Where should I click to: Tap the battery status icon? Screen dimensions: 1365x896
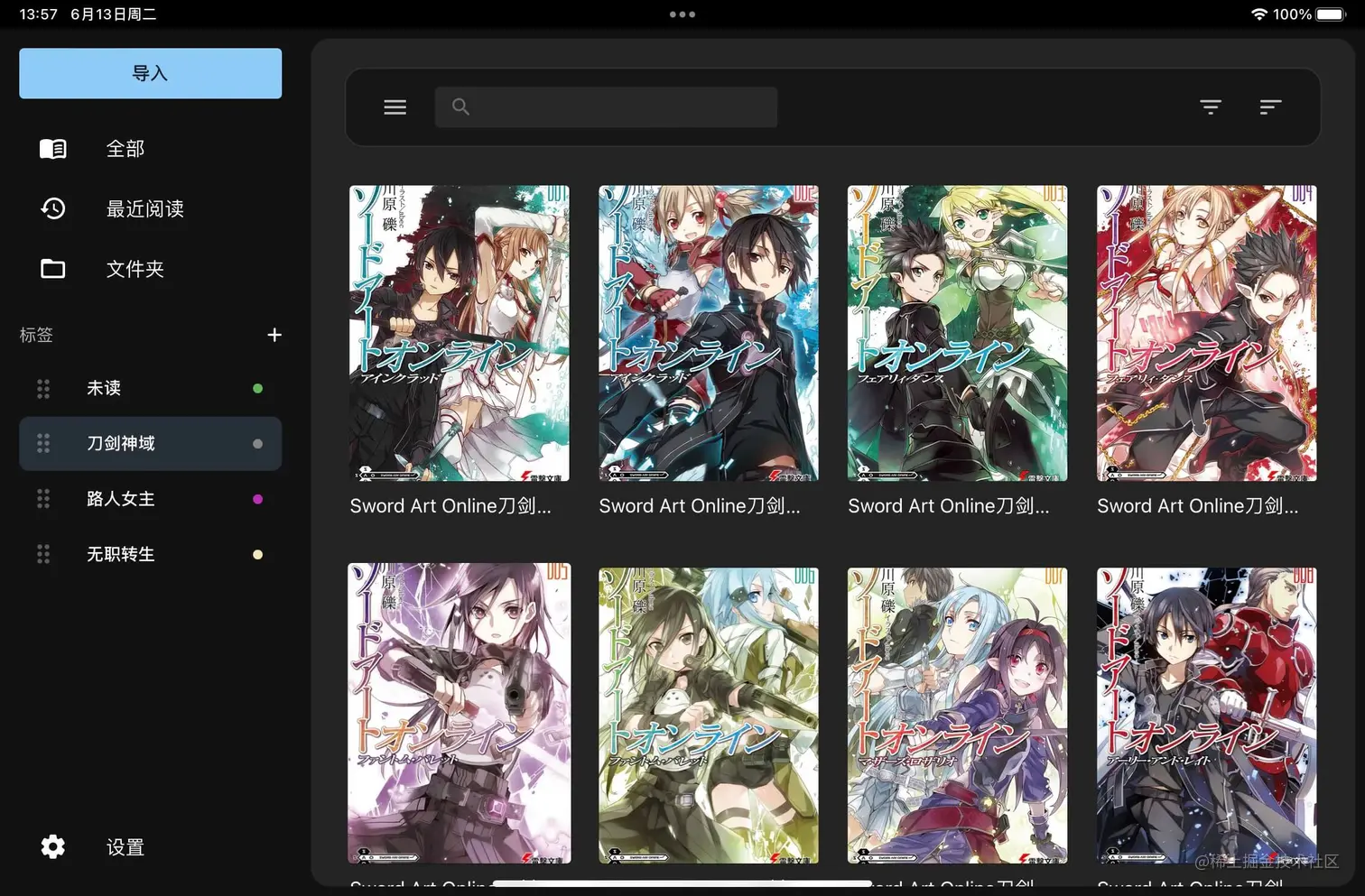1331,14
